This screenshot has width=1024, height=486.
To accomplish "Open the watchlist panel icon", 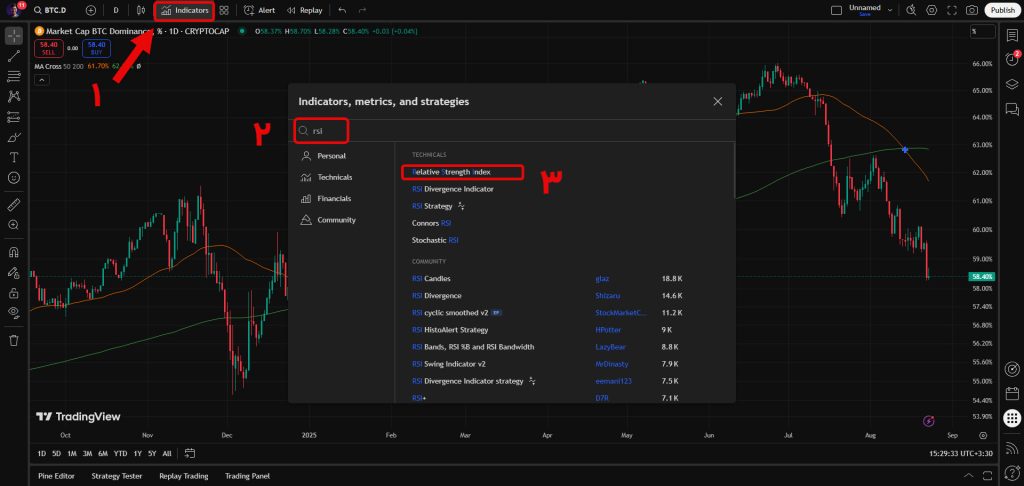I will (x=1012, y=35).
